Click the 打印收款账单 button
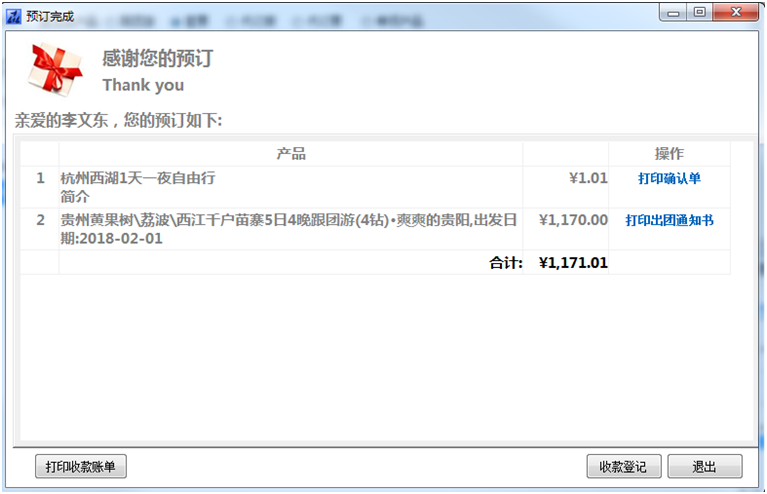Image resolution: width=767 pixels, height=494 pixels. 81,466
